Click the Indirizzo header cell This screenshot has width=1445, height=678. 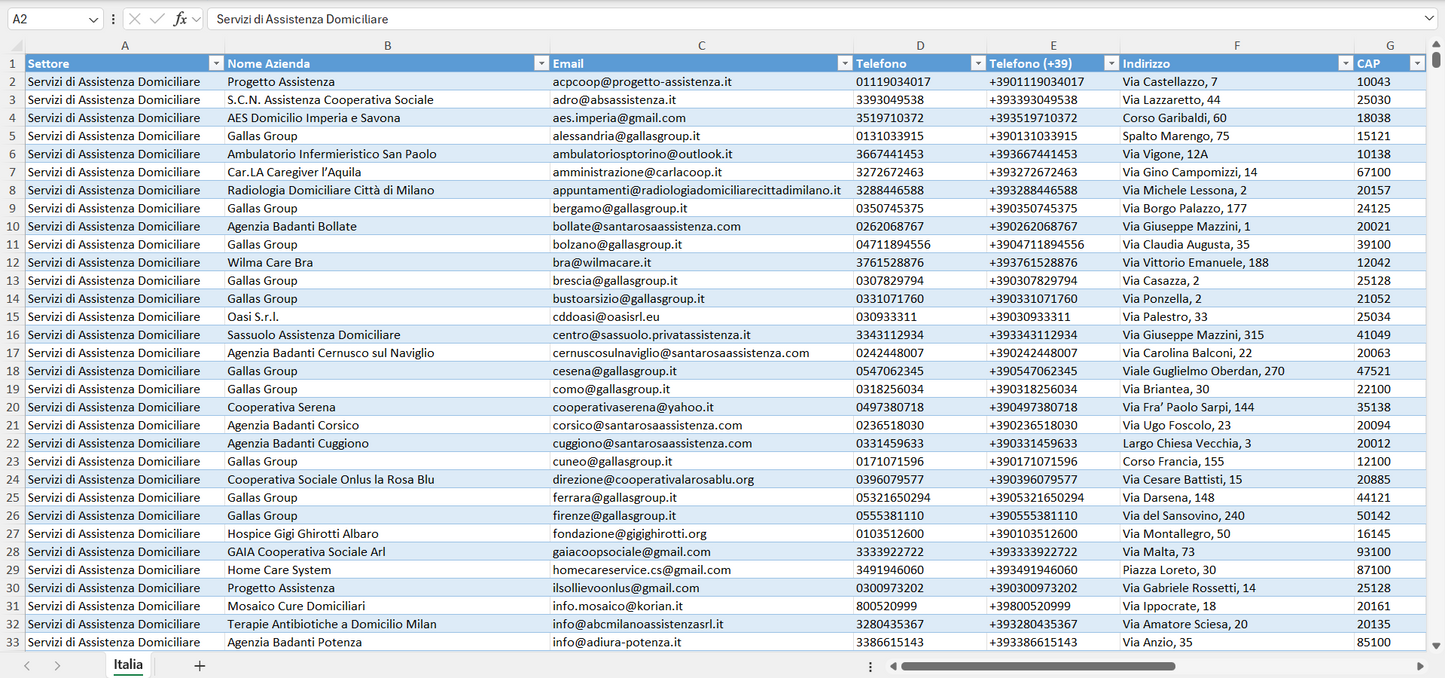point(1237,64)
